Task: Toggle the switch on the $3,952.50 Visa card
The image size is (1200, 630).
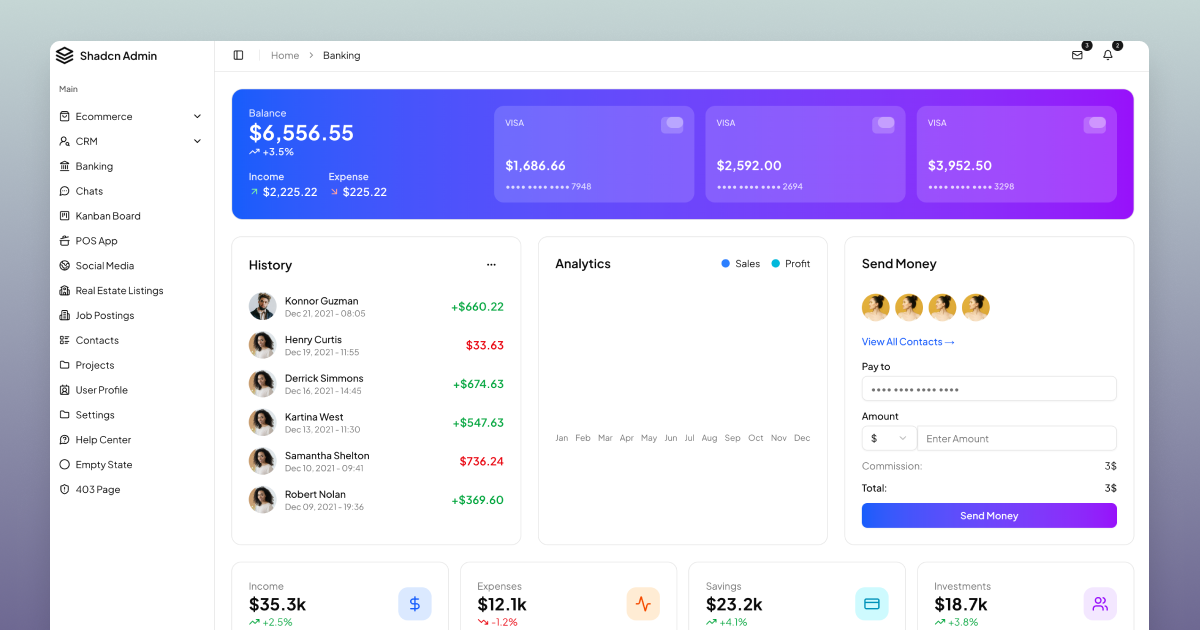Action: 1095,124
